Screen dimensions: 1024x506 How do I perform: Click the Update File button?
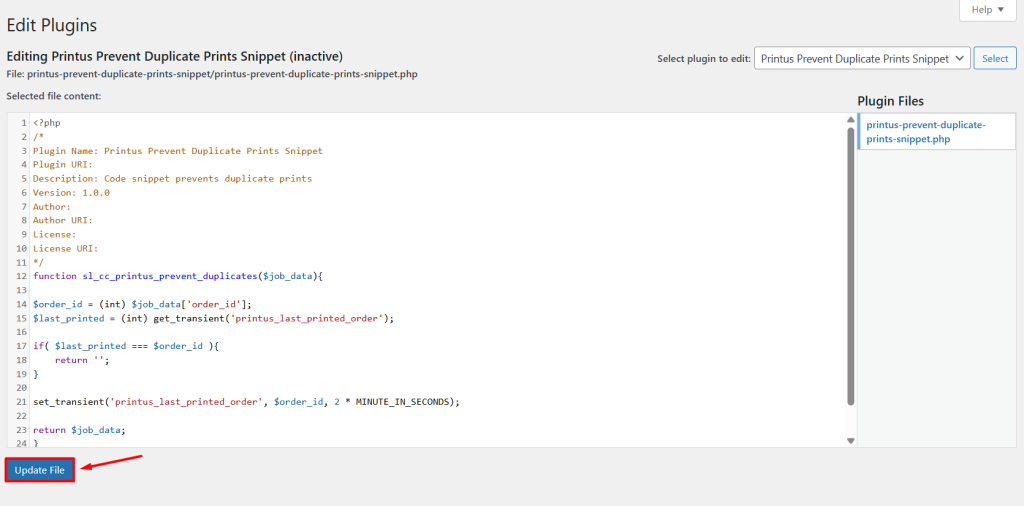pyautogui.click(x=40, y=470)
